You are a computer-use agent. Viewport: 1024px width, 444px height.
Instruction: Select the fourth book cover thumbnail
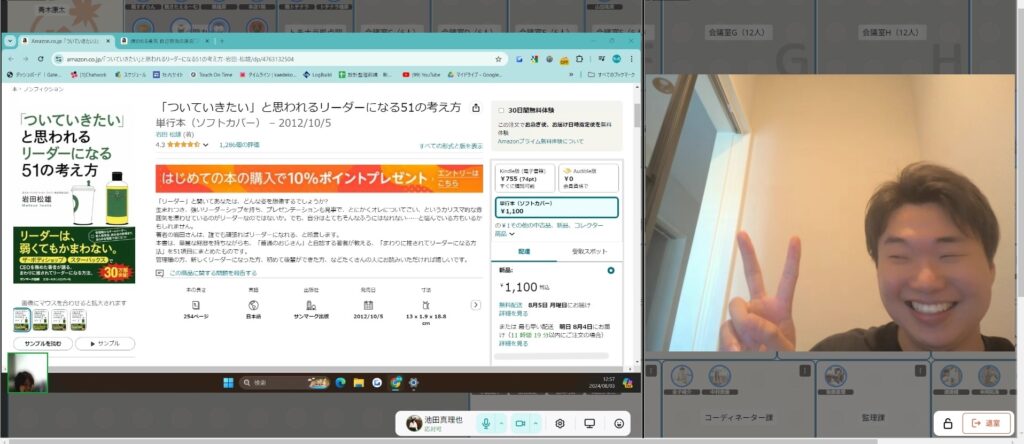point(78,320)
